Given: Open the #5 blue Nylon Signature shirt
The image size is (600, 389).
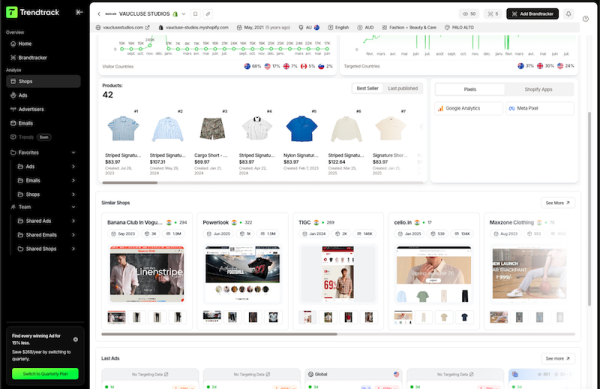Looking at the screenshot, I should click(x=302, y=129).
